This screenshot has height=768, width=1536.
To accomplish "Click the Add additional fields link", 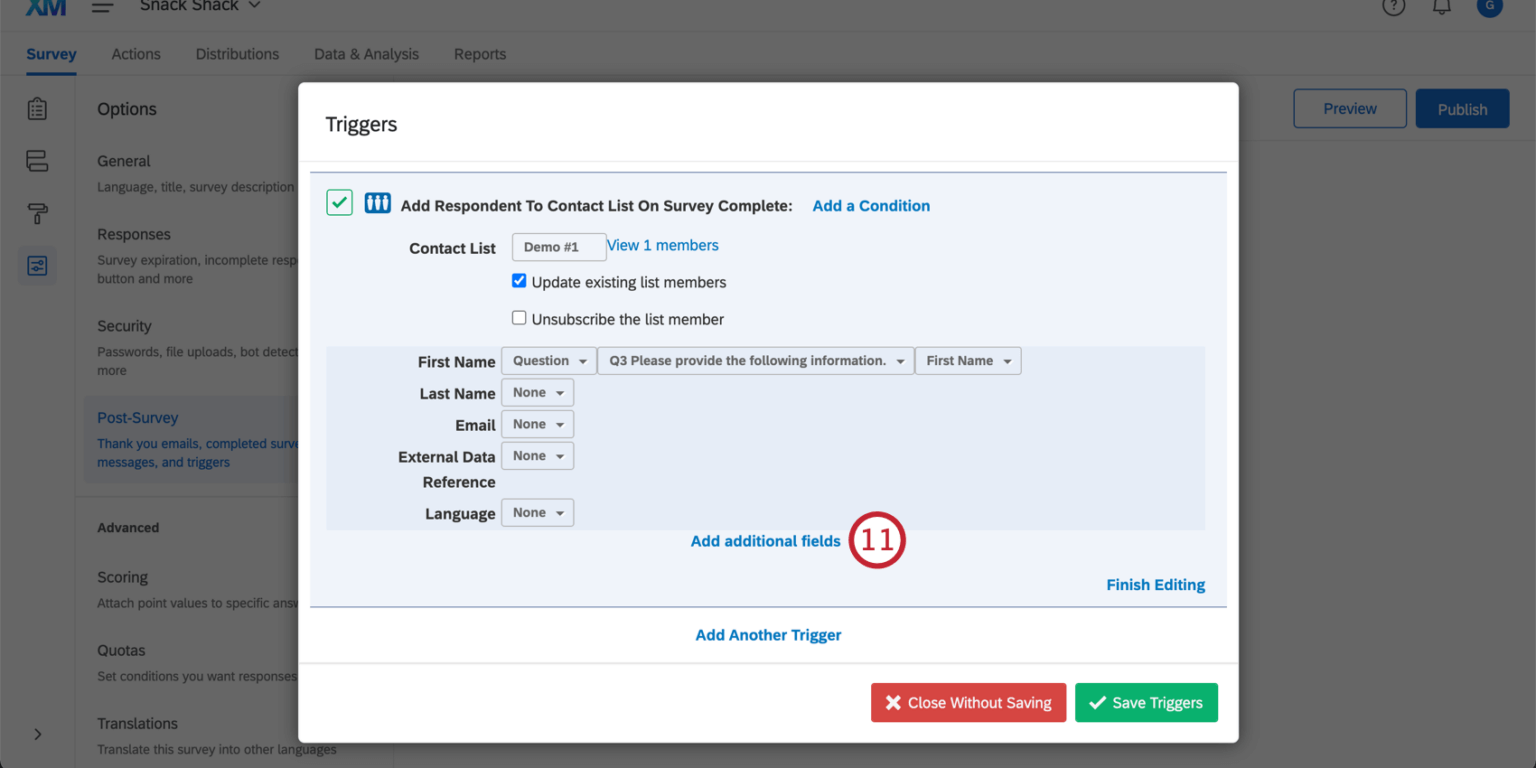I will click(x=765, y=541).
